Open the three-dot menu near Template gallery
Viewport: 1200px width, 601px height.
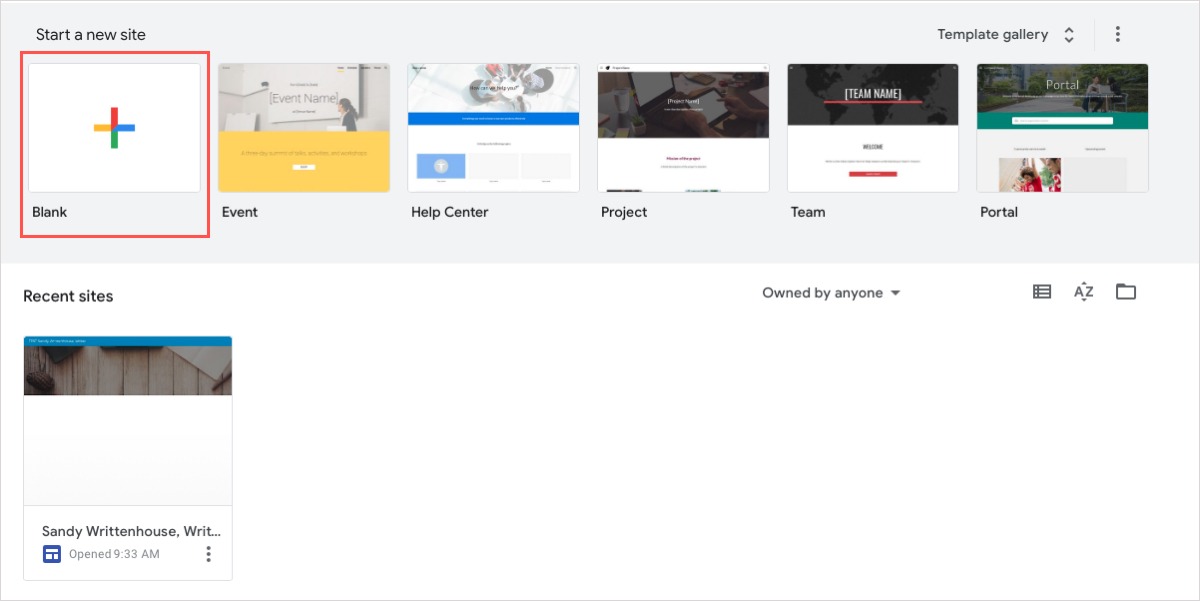(x=1117, y=33)
